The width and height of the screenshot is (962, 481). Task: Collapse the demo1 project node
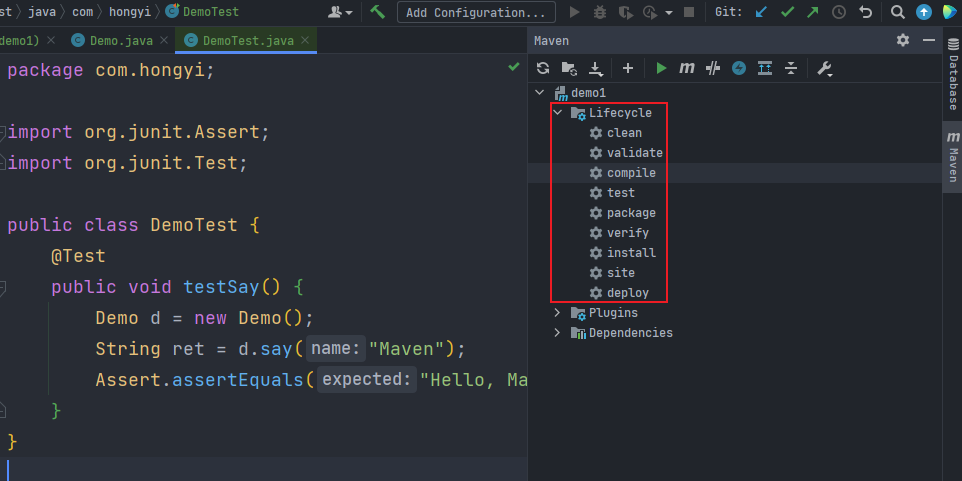[x=539, y=93]
